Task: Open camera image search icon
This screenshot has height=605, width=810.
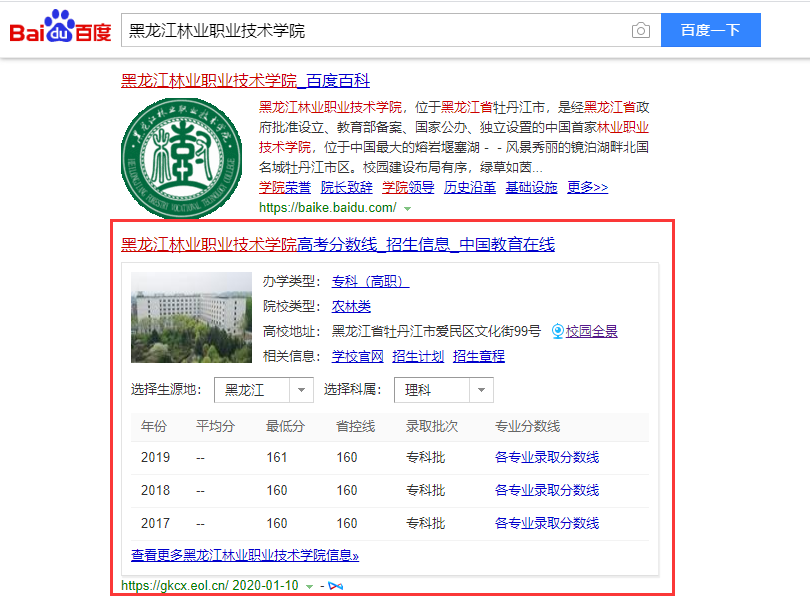Action: click(641, 30)
